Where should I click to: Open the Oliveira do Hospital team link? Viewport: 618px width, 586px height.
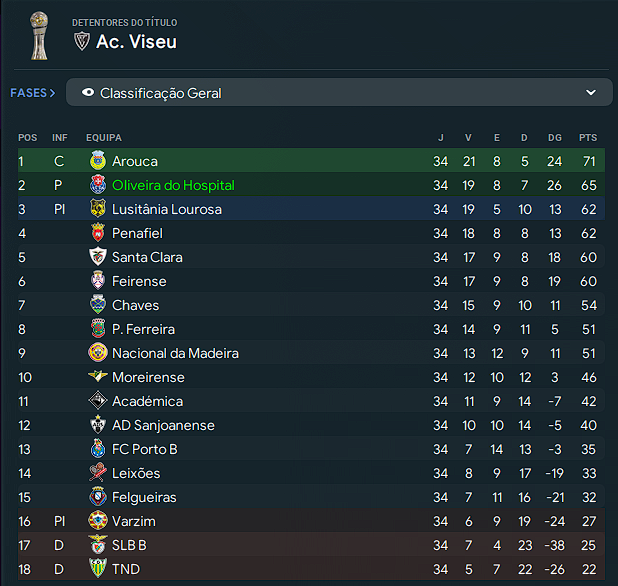173,185
